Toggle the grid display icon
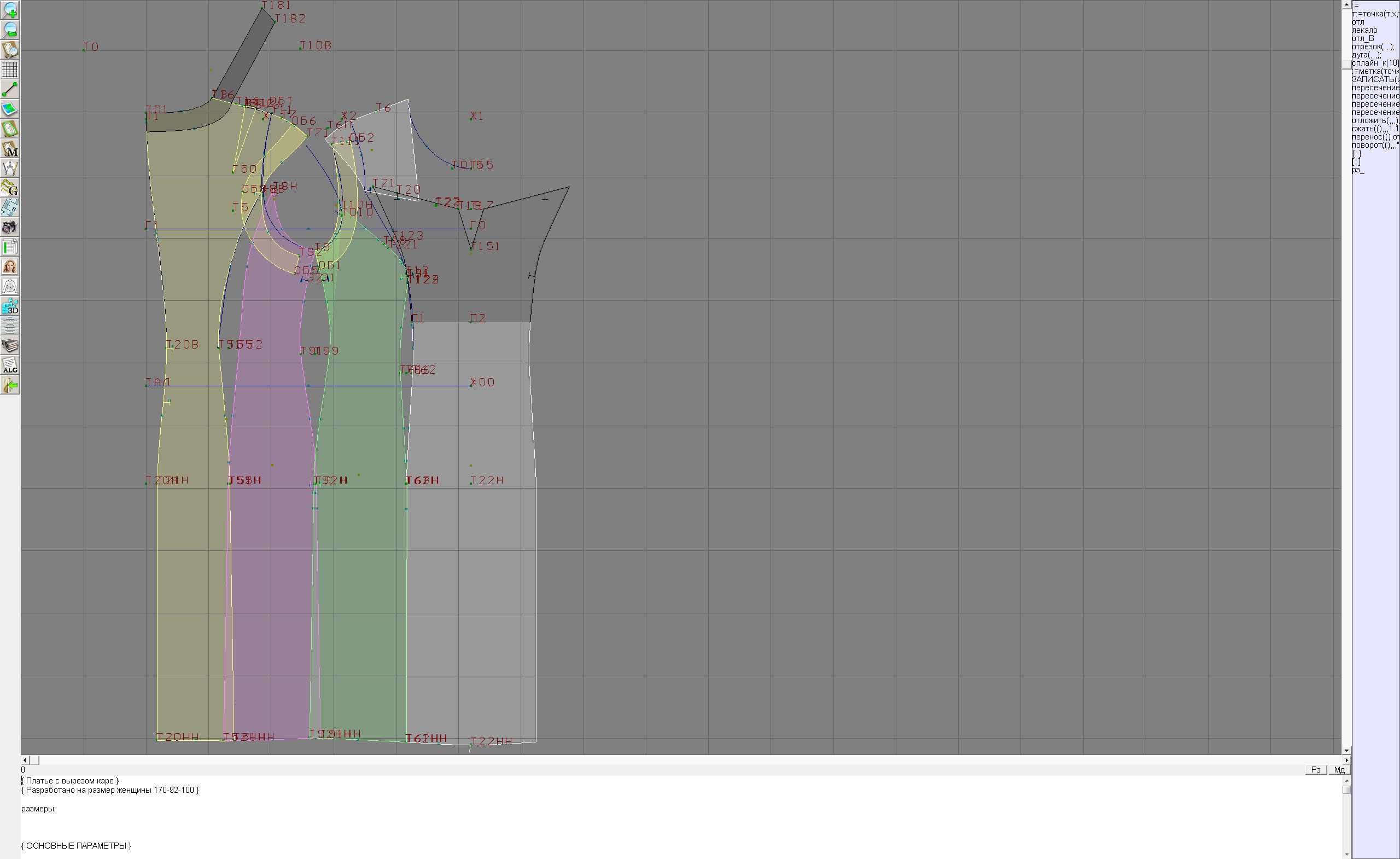Viewport: 1400px width, 859px height. [10, 69]
